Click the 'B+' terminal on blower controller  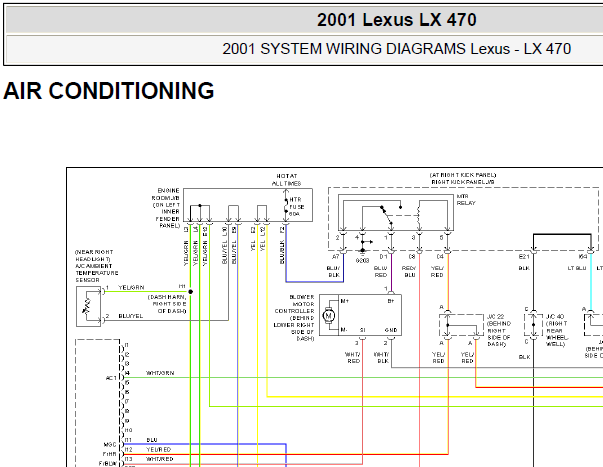click(391, 301)
